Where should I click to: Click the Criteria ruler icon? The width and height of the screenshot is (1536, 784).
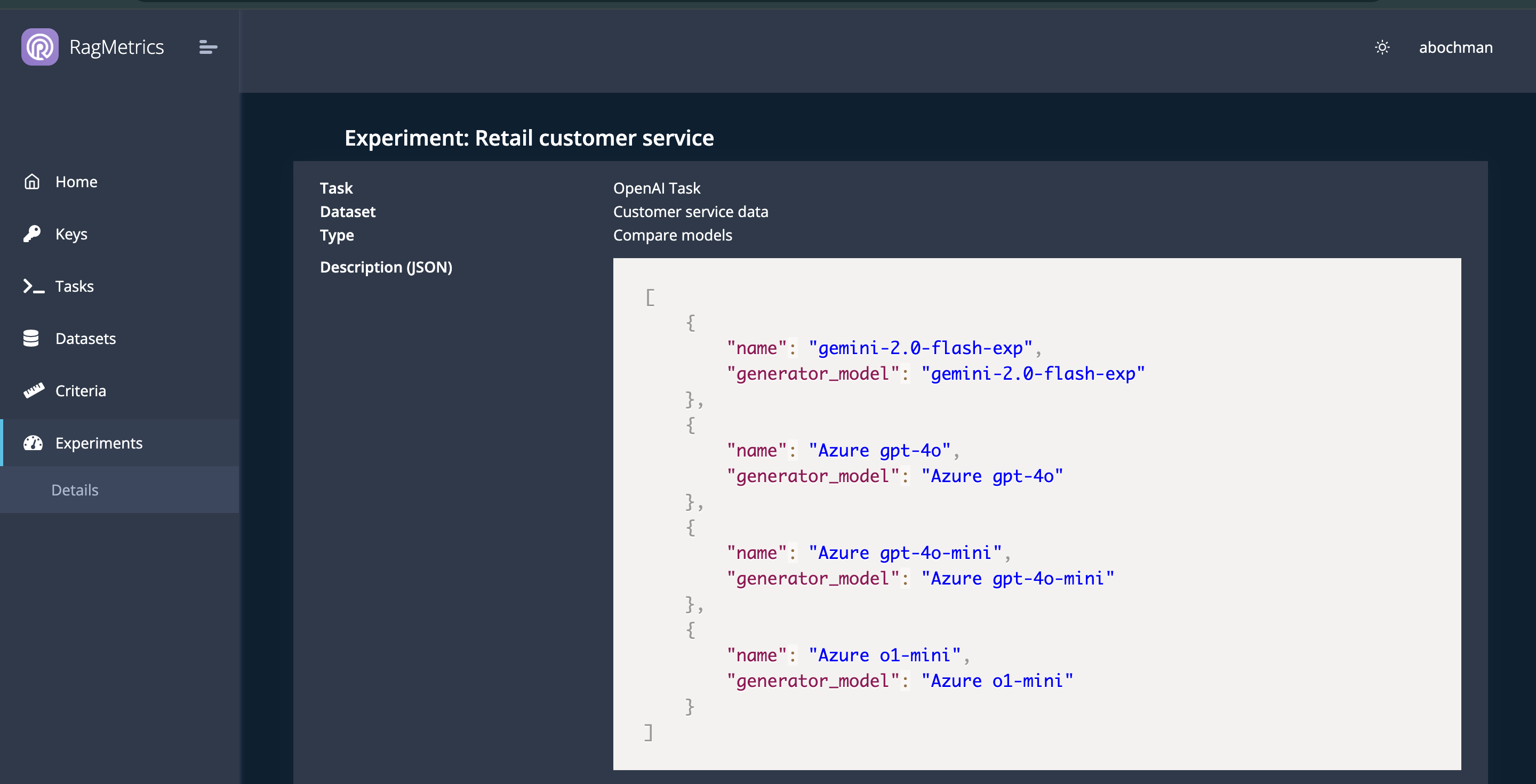(34, 390)
